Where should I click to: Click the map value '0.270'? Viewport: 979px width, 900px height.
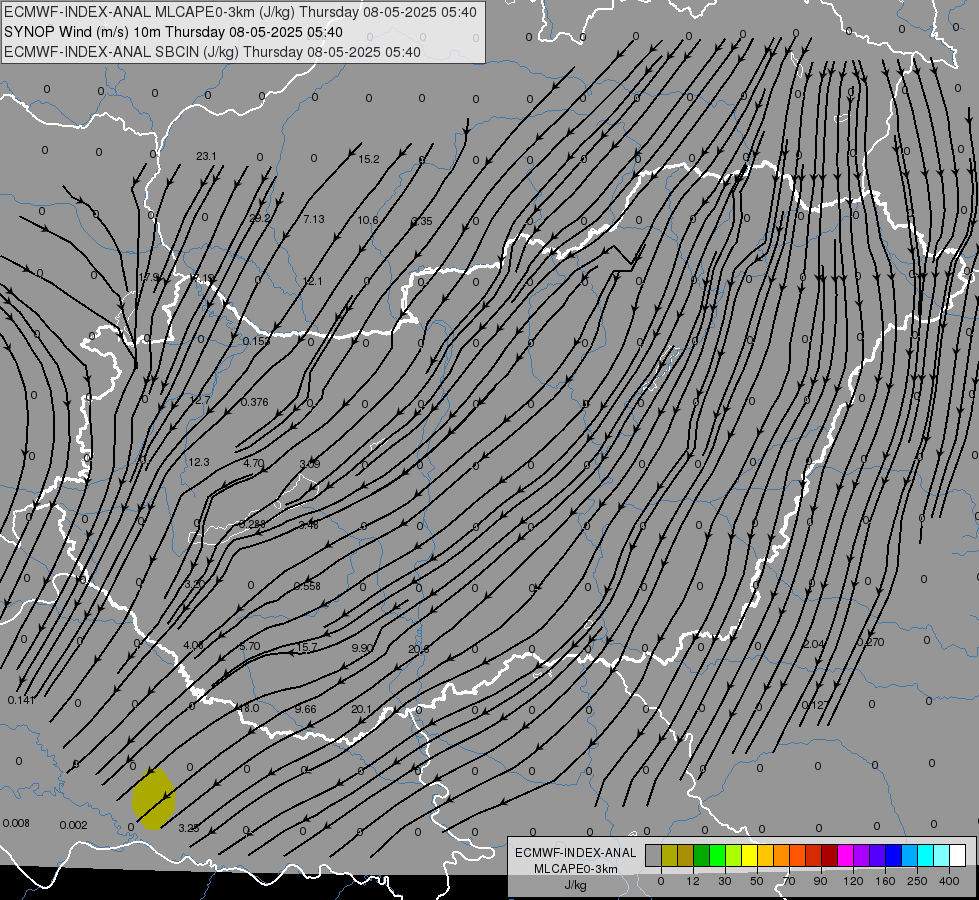click(870, 642)
